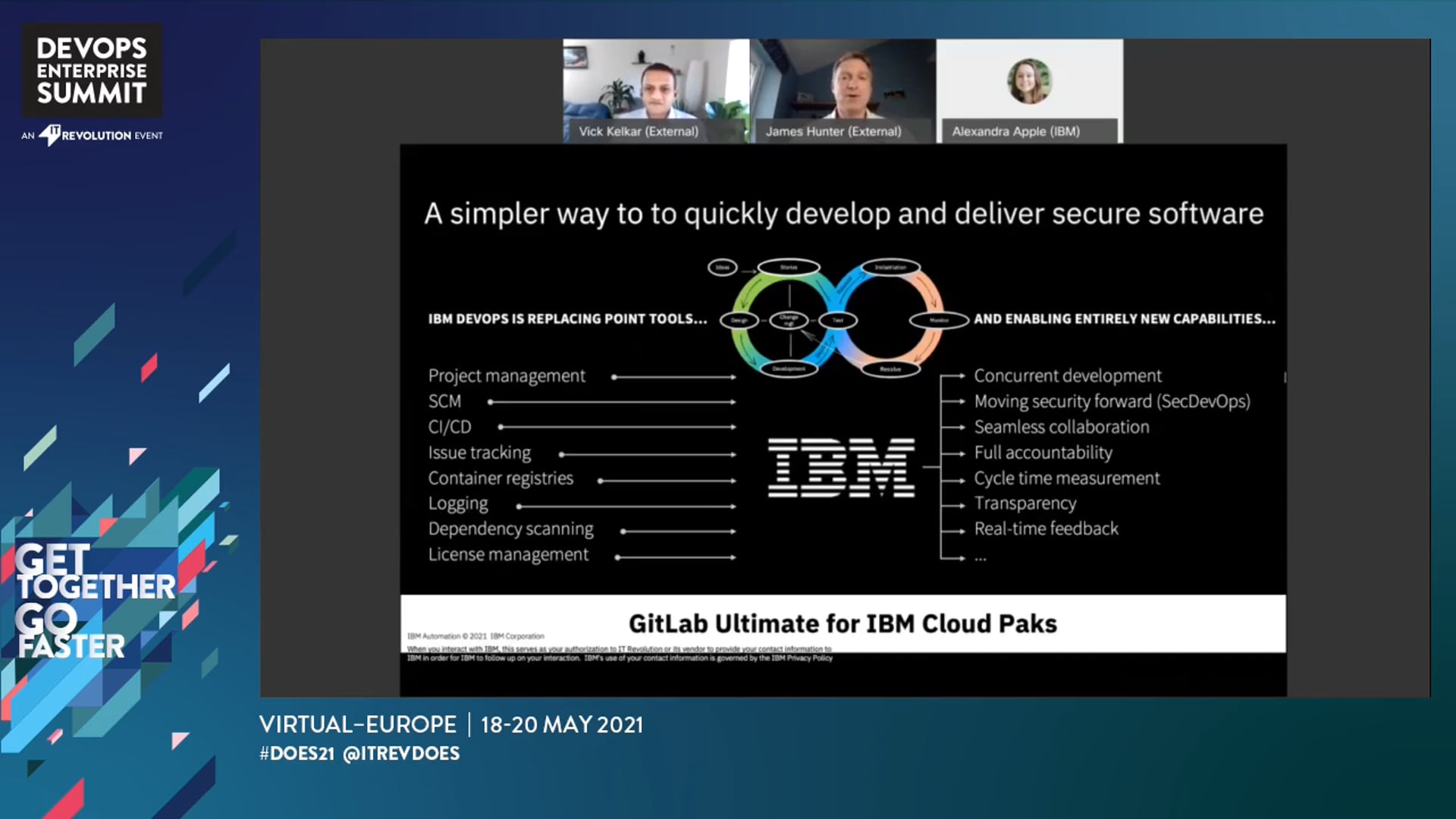Click the 'GitLab Ultimate for IBM Cloud Paks' banner

tap(843, 623)
